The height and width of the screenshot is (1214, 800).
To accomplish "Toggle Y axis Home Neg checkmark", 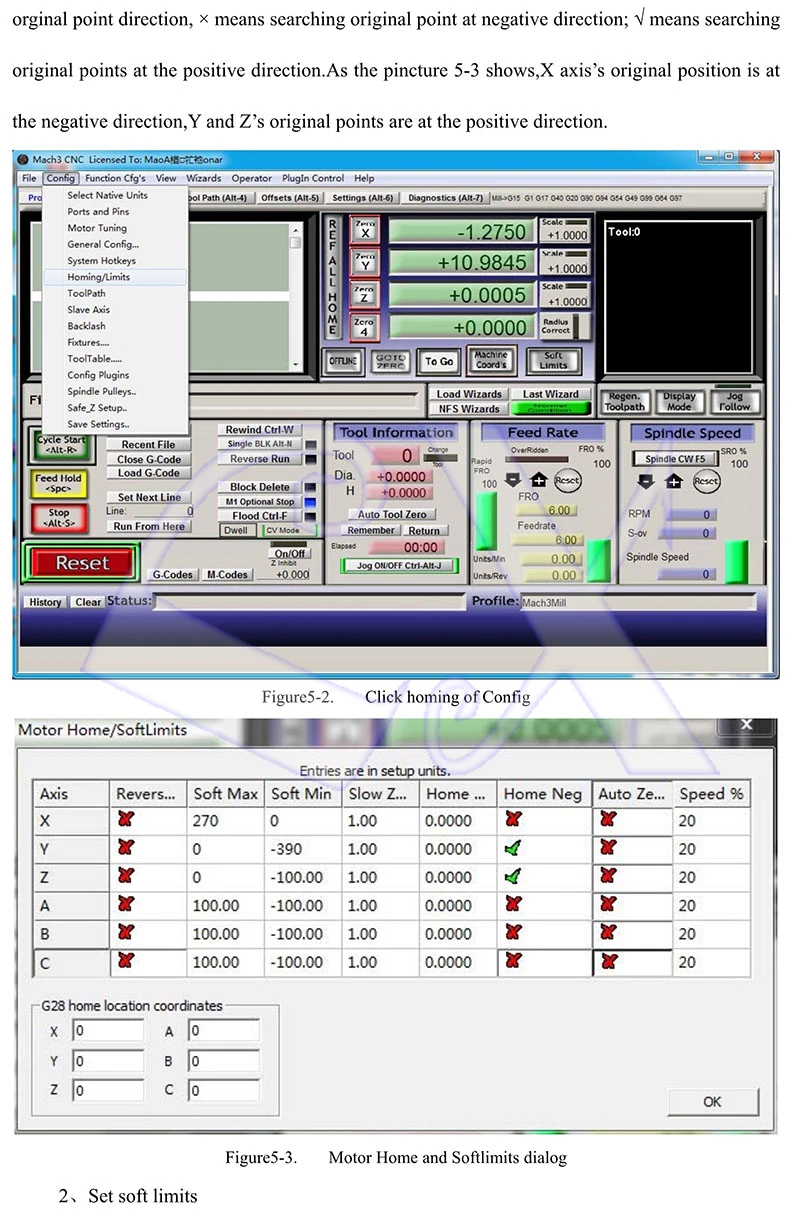I will point(513,848).
